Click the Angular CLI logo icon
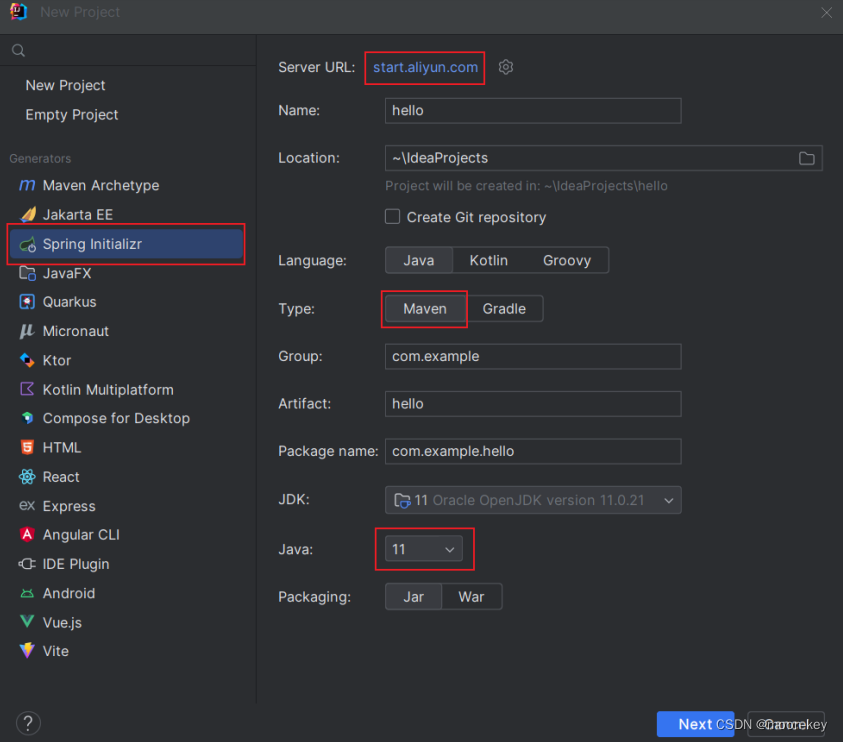 27,534
